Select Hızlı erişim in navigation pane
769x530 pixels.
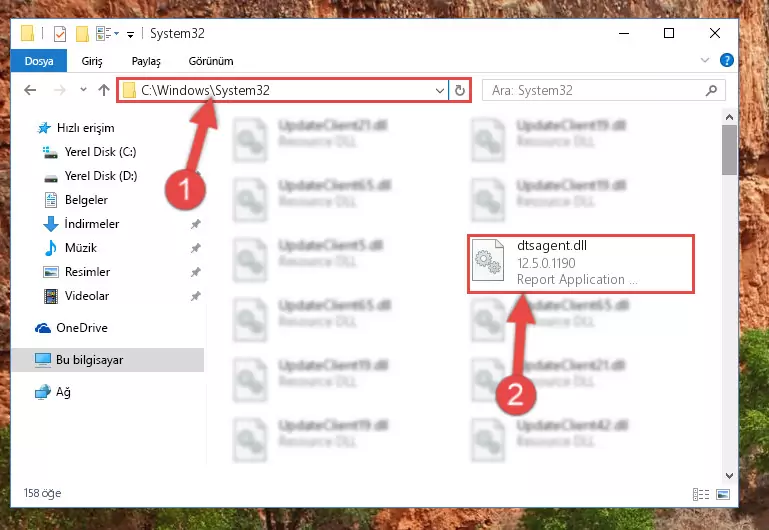coord(76,128)
